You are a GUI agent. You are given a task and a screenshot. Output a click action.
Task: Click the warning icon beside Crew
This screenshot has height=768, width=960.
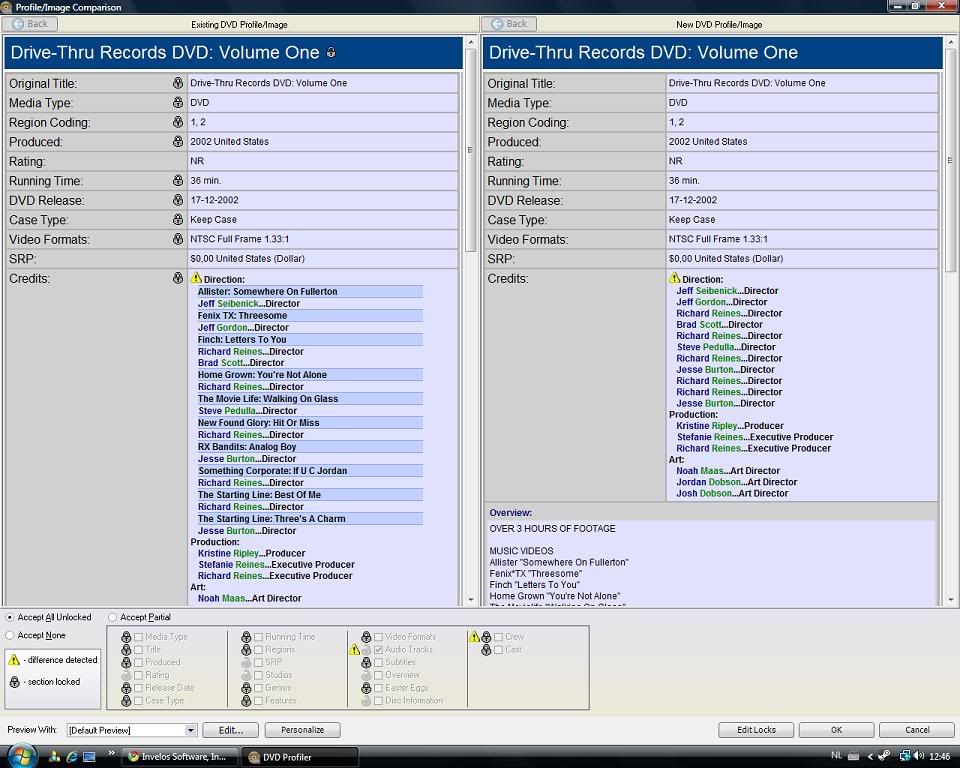pyautogui.click(x=474, y=636)
